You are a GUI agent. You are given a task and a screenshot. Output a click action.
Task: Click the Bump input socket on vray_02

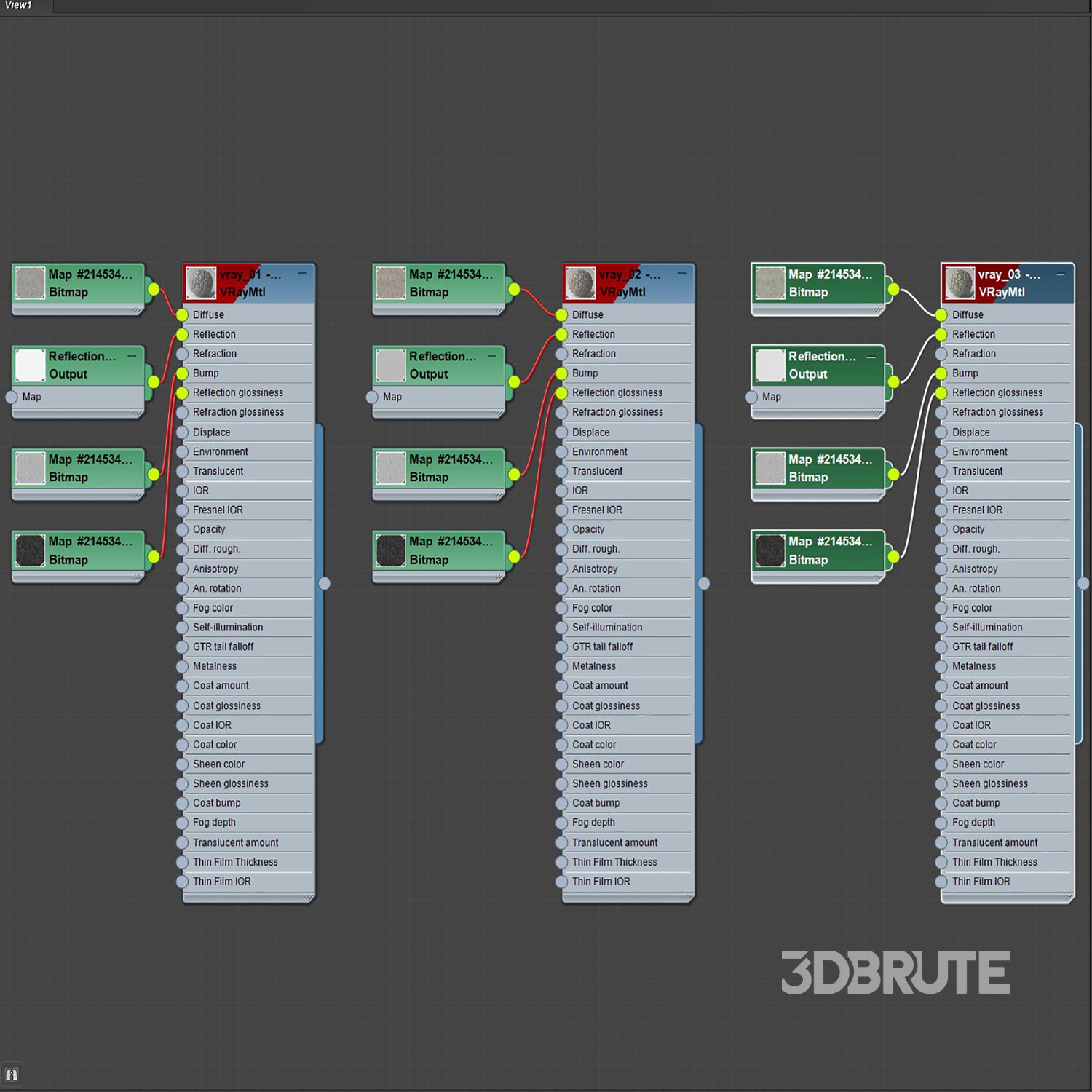point(561,373)
